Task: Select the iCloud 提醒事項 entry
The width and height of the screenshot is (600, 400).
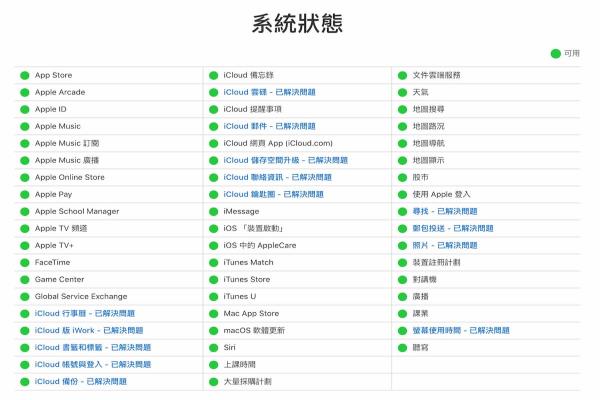Action: (253, 109)
